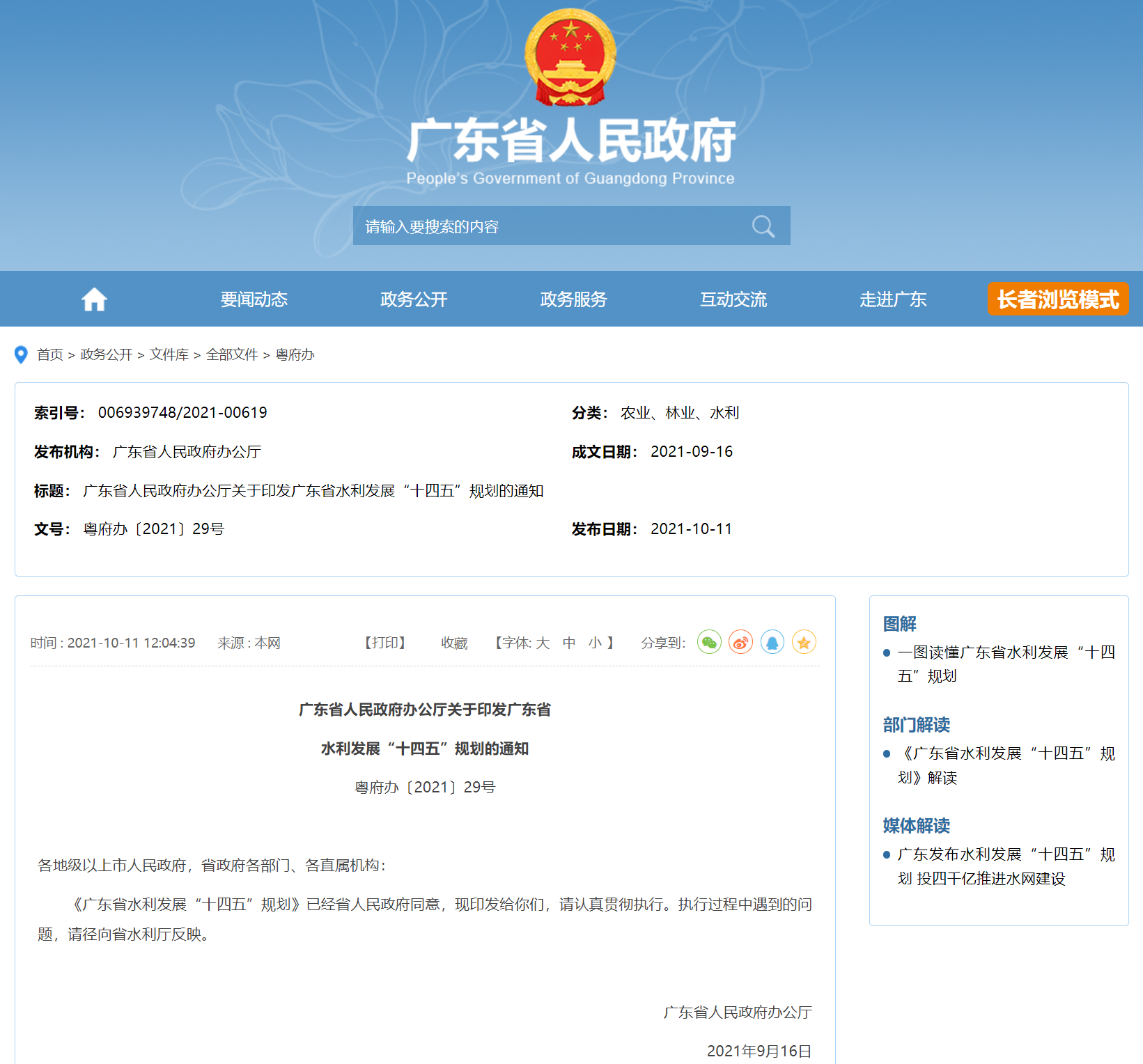Click the search input field
This screenshot has height=1064, width=1143.
pos(550,226)
